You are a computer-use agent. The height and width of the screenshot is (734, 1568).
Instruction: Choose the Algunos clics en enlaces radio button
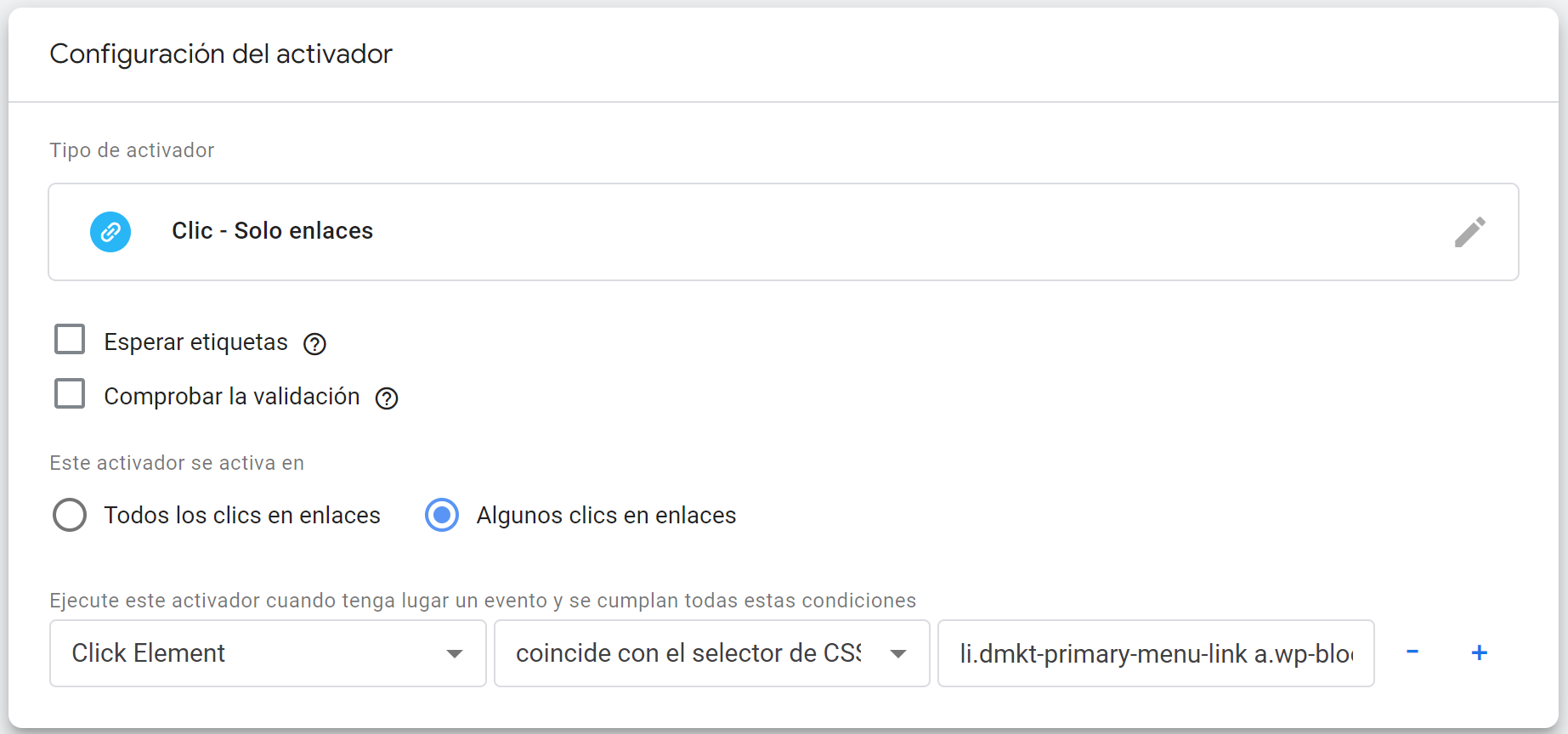click(x=442, y=515)
